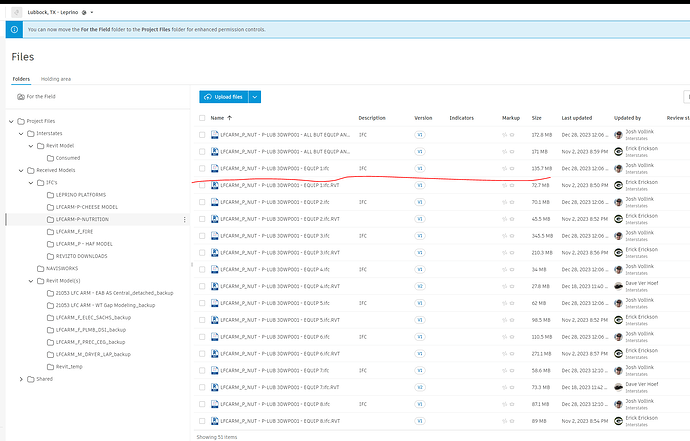Image resolution: width=690 pixels, height=441 pixels.
Task: Check the box for EQUIP 3.ifc.RVT
Action: pos(202,253)
